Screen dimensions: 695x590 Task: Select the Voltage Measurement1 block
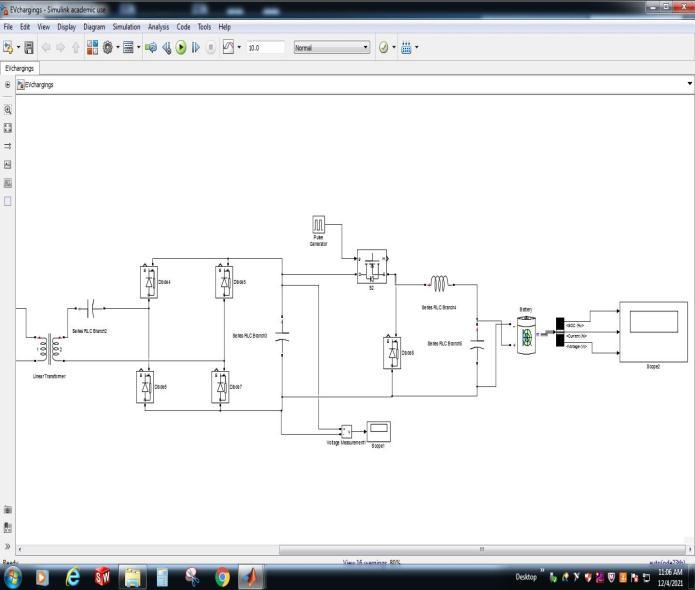point(347,431)
